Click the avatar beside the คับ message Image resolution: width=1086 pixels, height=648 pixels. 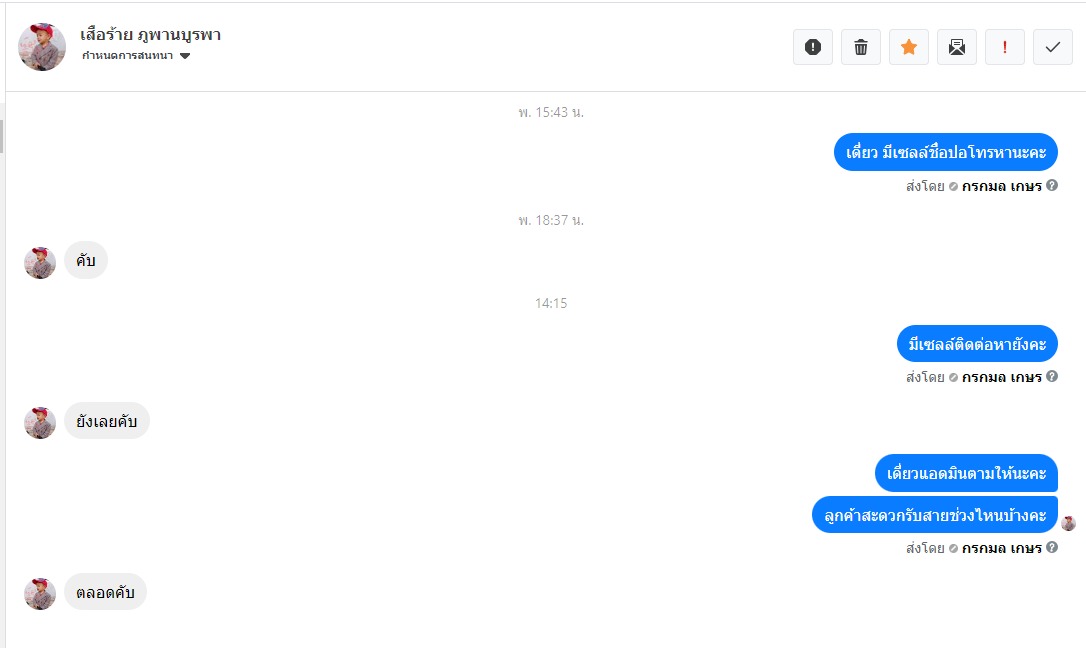coord(40,263)
